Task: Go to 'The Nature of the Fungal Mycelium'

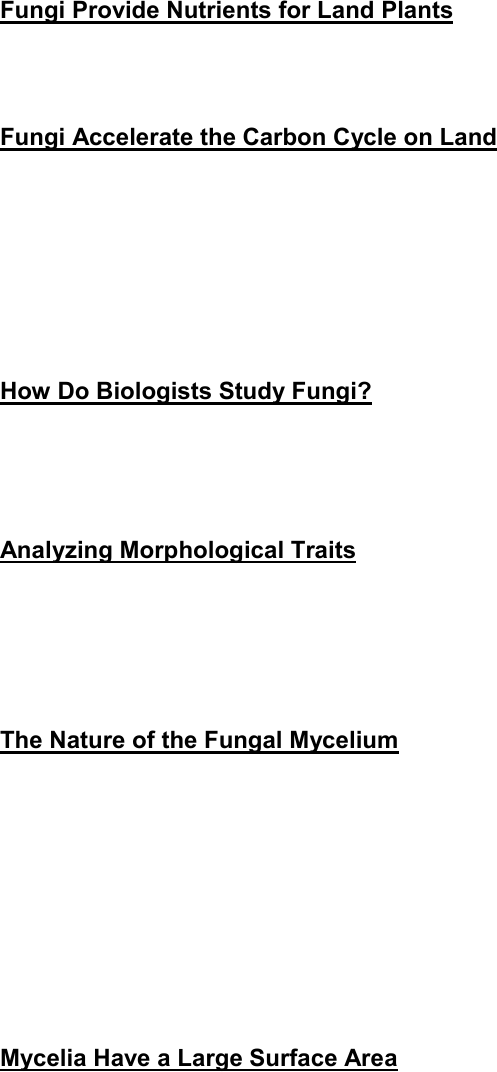Action: tap(199, 741)
